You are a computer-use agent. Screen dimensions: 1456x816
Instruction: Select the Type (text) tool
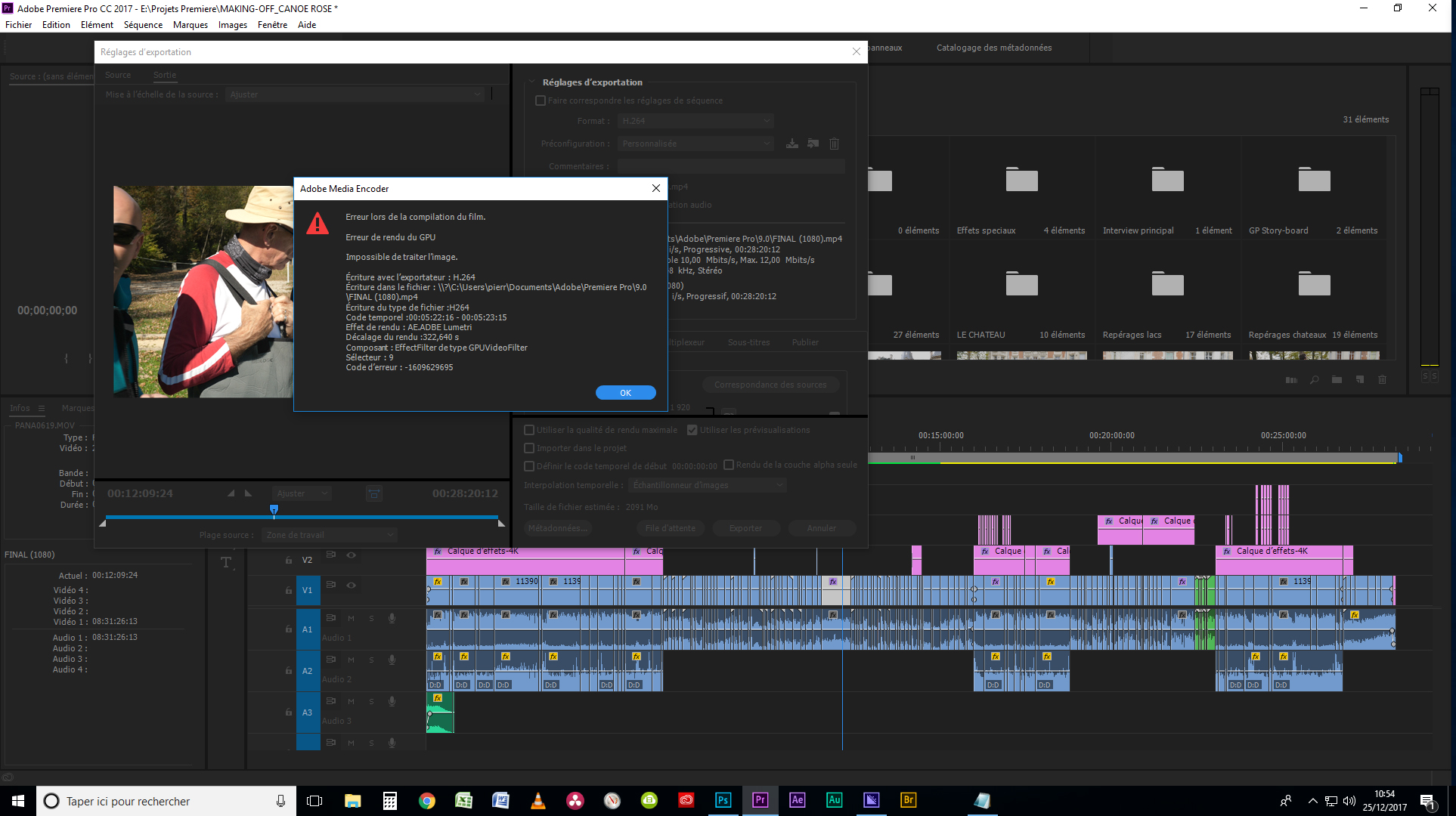coord(226,561)
